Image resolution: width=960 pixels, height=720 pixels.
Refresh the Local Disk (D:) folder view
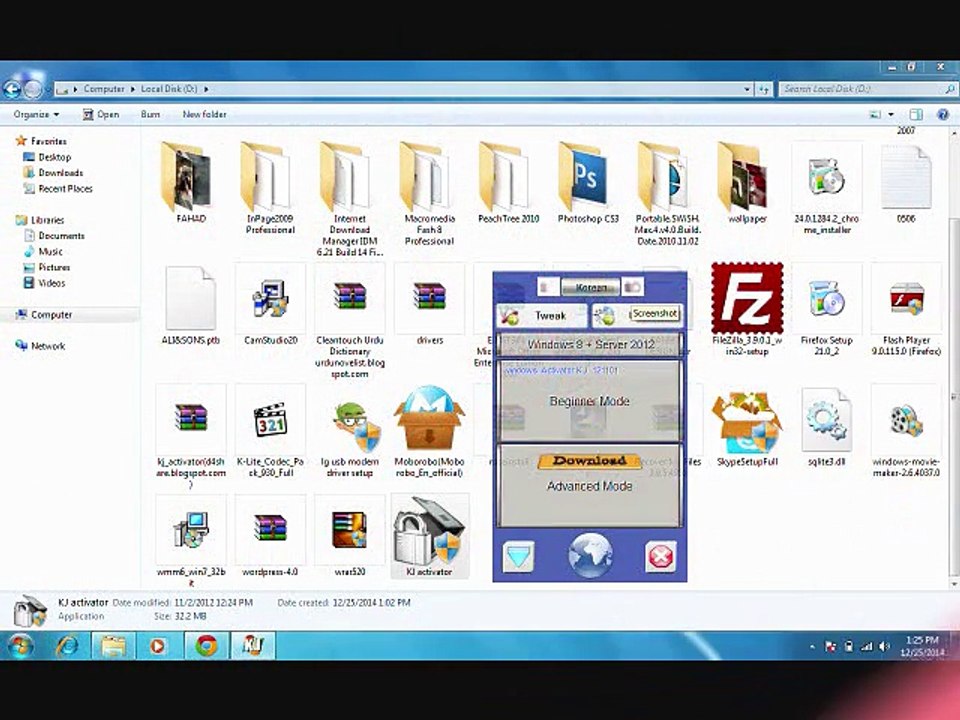pyautogui.click(x=763, y=89)
